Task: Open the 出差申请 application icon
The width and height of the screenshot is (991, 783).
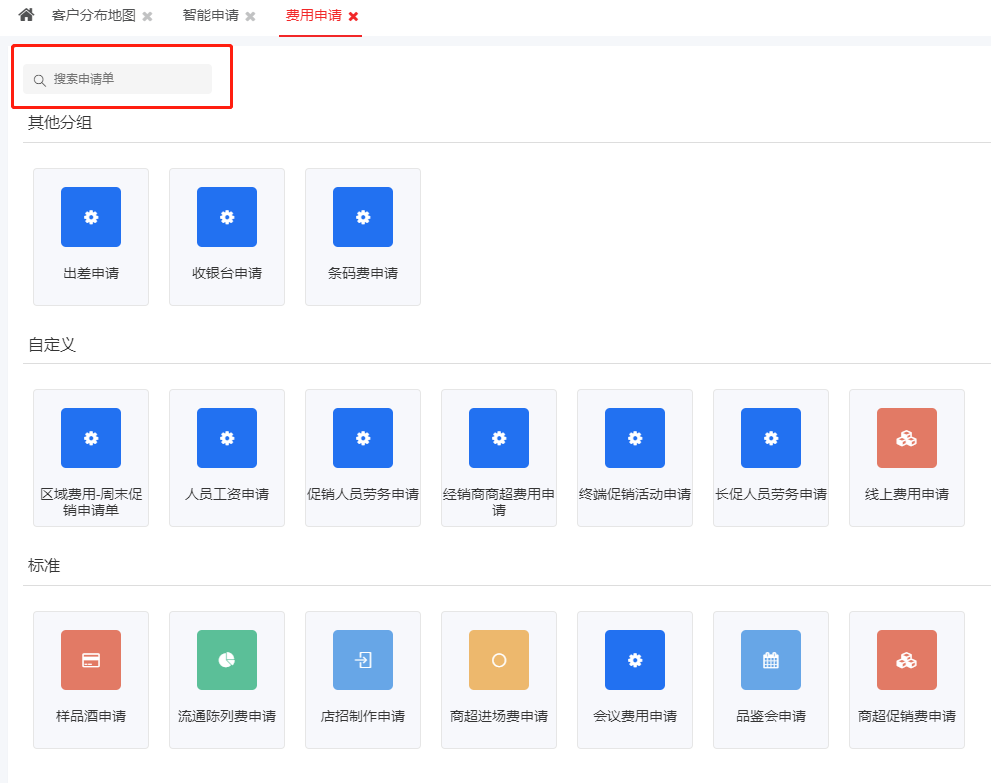Action: (91, 217)
